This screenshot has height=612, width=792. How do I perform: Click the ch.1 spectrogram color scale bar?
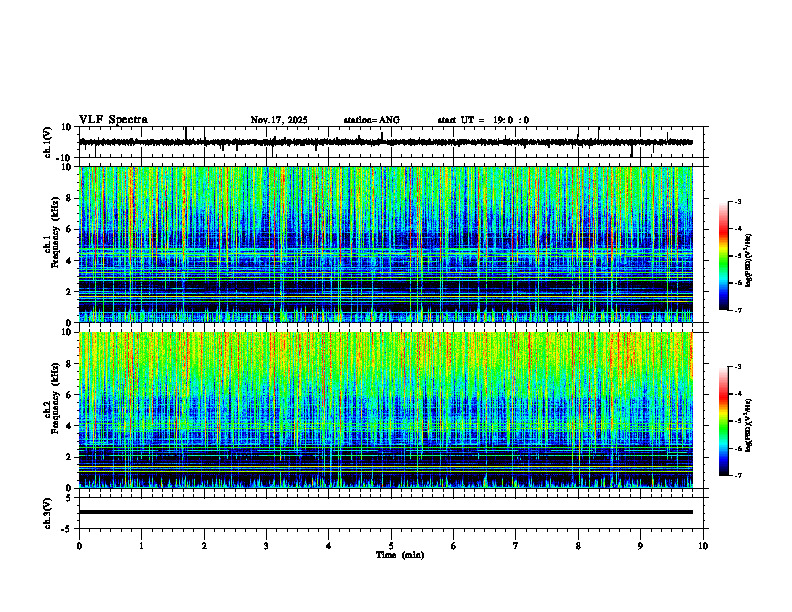coord(724,256)
